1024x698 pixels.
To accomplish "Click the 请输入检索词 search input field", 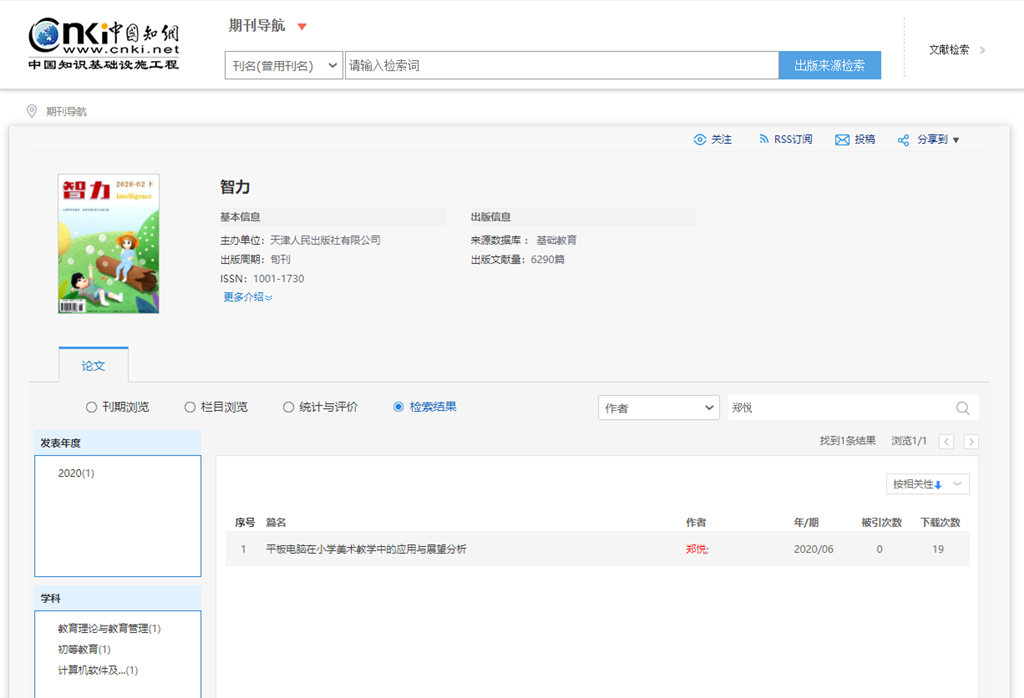I will tap(560, 66).
